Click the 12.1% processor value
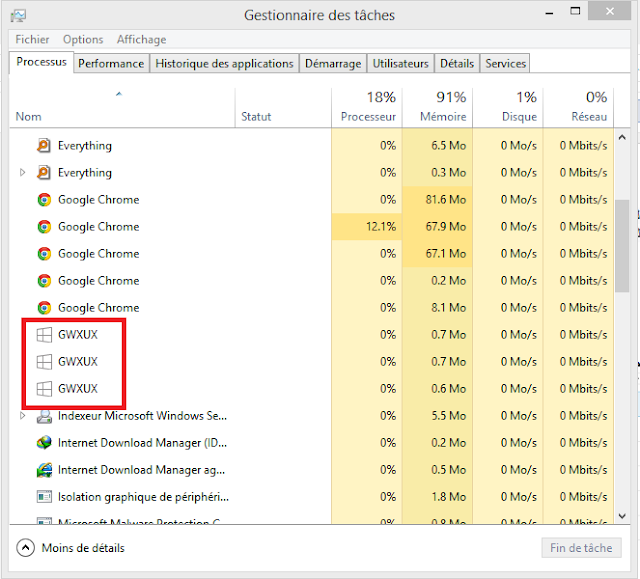 tap(381, 227)
